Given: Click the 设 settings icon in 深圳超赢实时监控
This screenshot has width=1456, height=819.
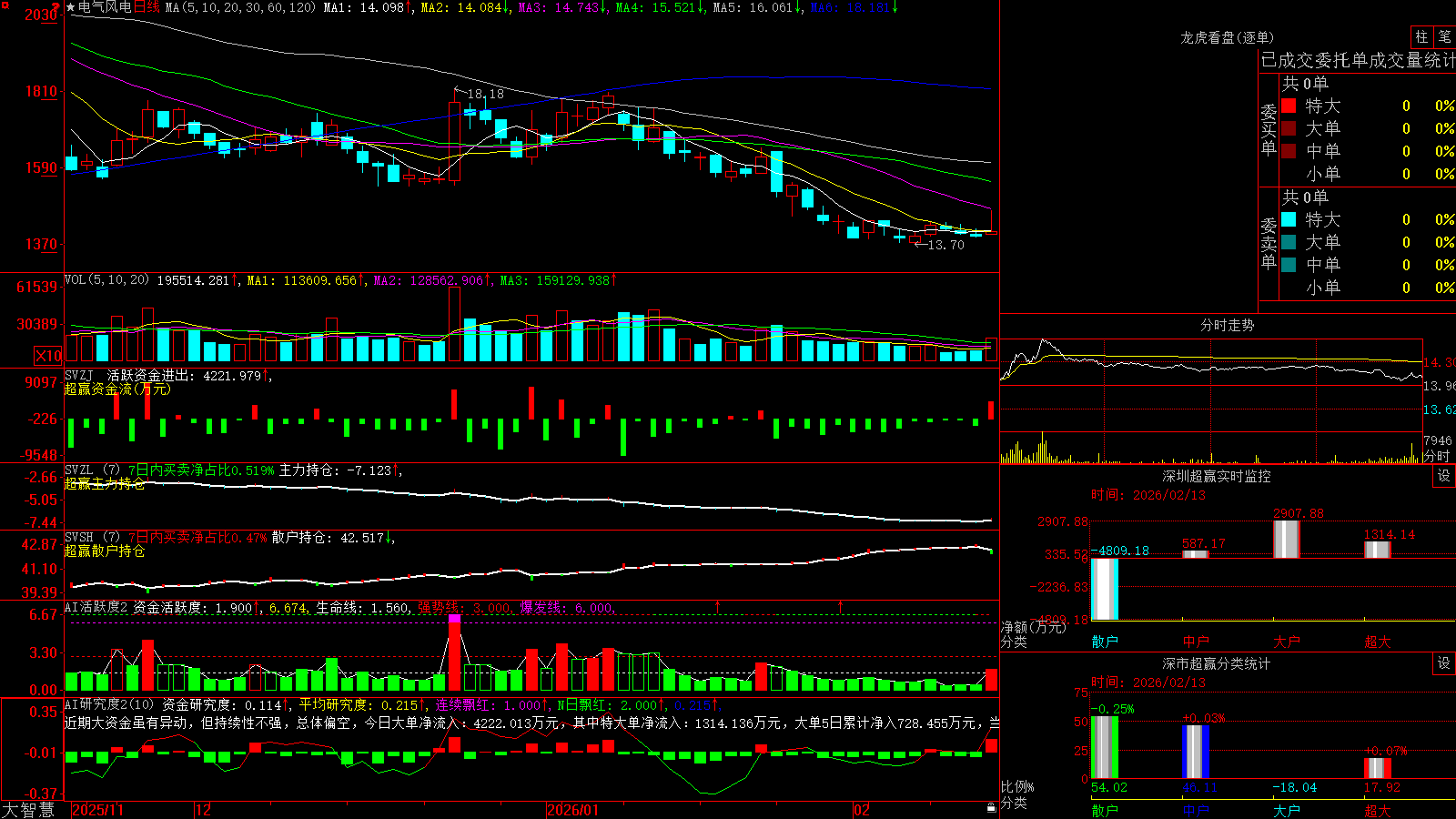Looking at the screenshot, I should pos(1444,476).
